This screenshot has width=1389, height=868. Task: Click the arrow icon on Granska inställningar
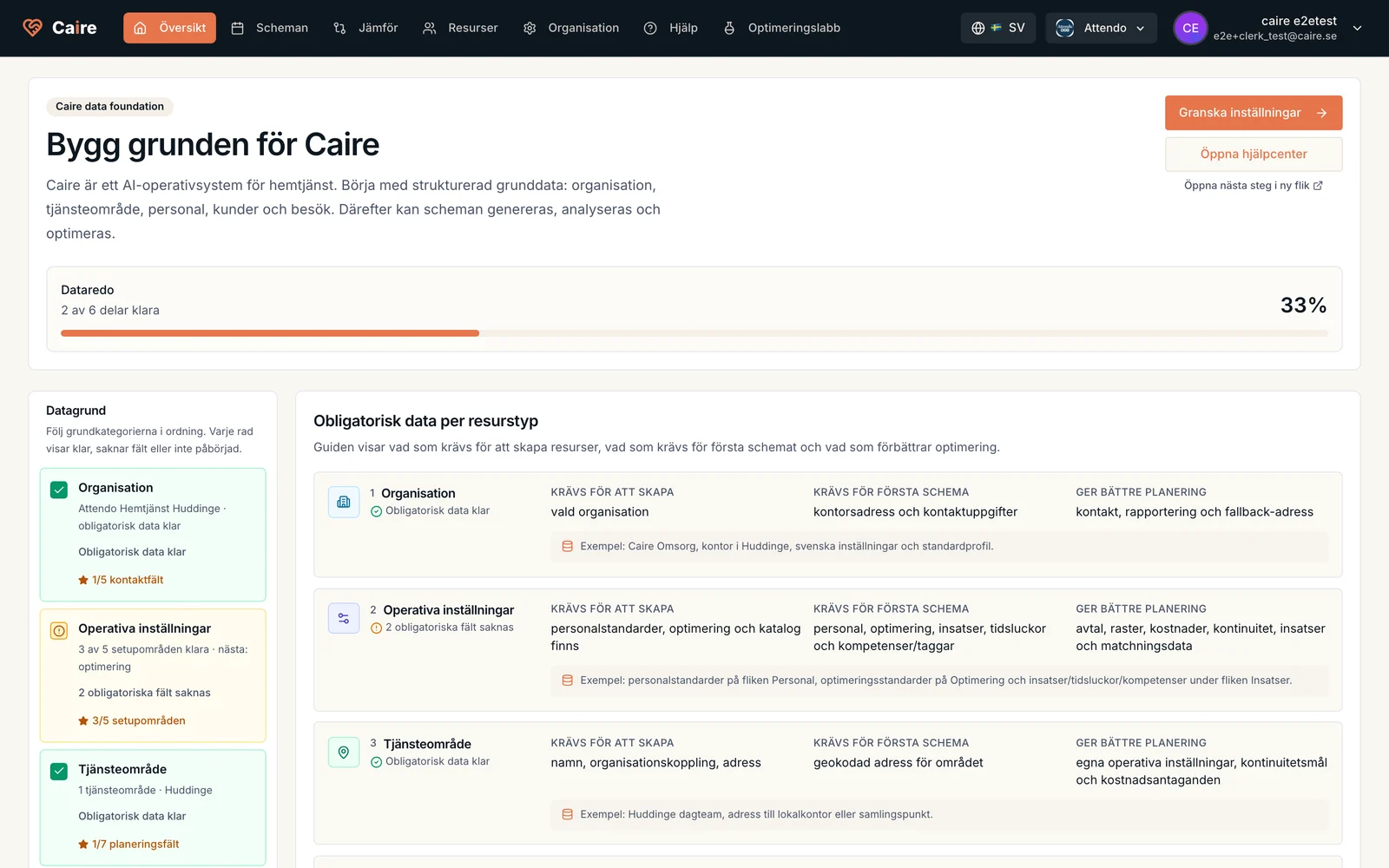coord(1321,113)
